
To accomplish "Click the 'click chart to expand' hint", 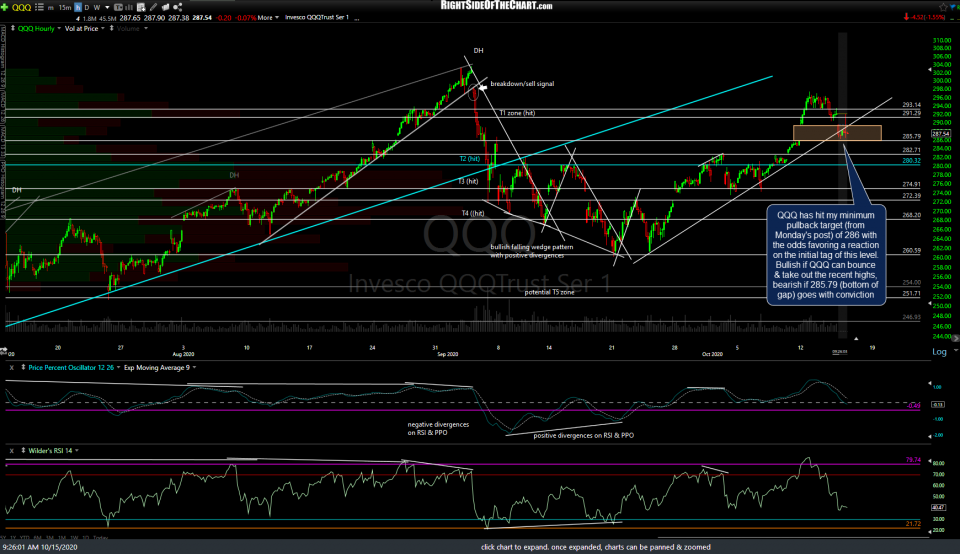I will 596,547.
